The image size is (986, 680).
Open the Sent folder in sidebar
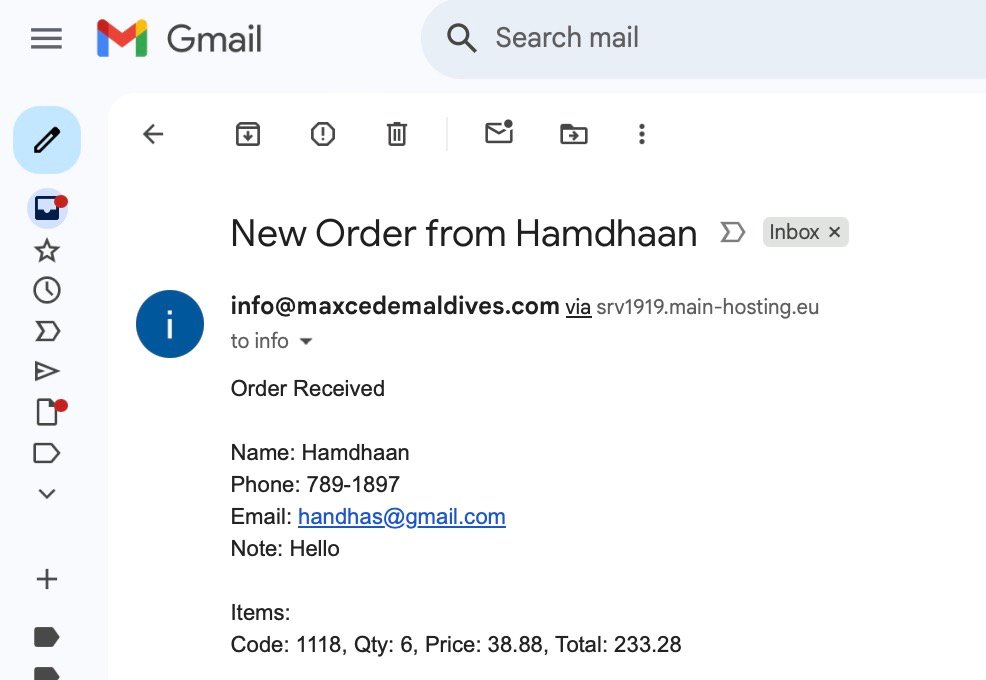(47, 371)
